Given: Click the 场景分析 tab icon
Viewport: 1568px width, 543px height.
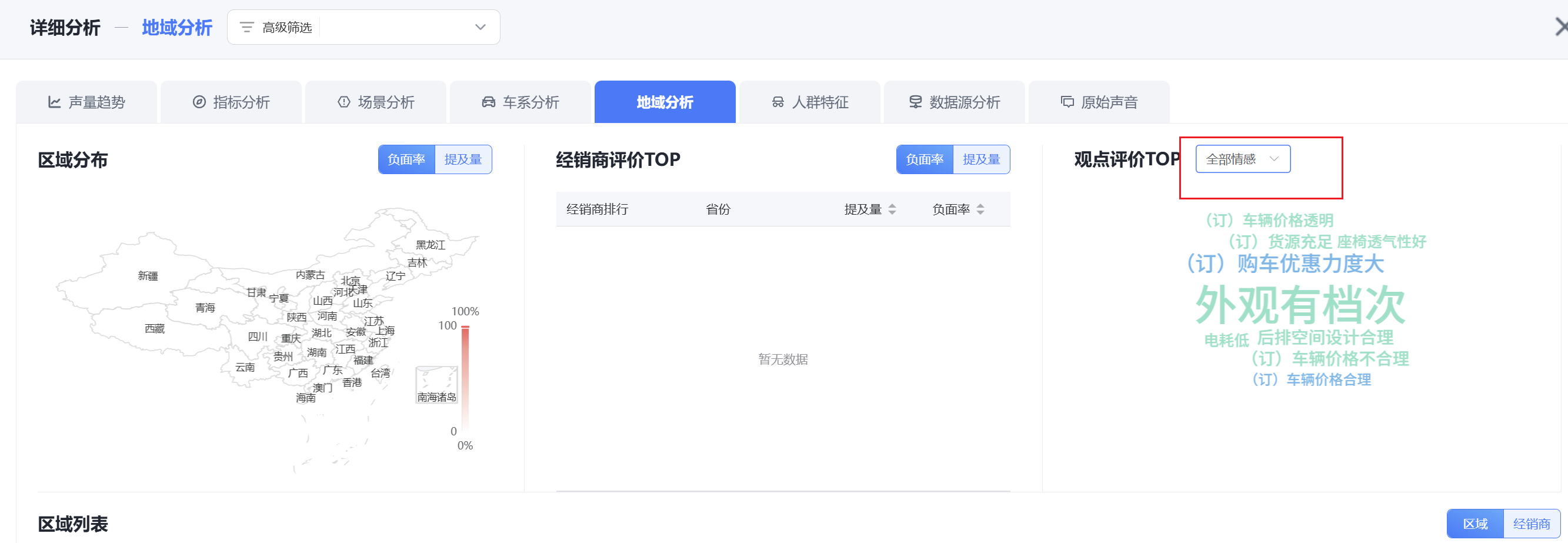Looking at the screenshot, I should pyautogui.click(x=344, y=102).
